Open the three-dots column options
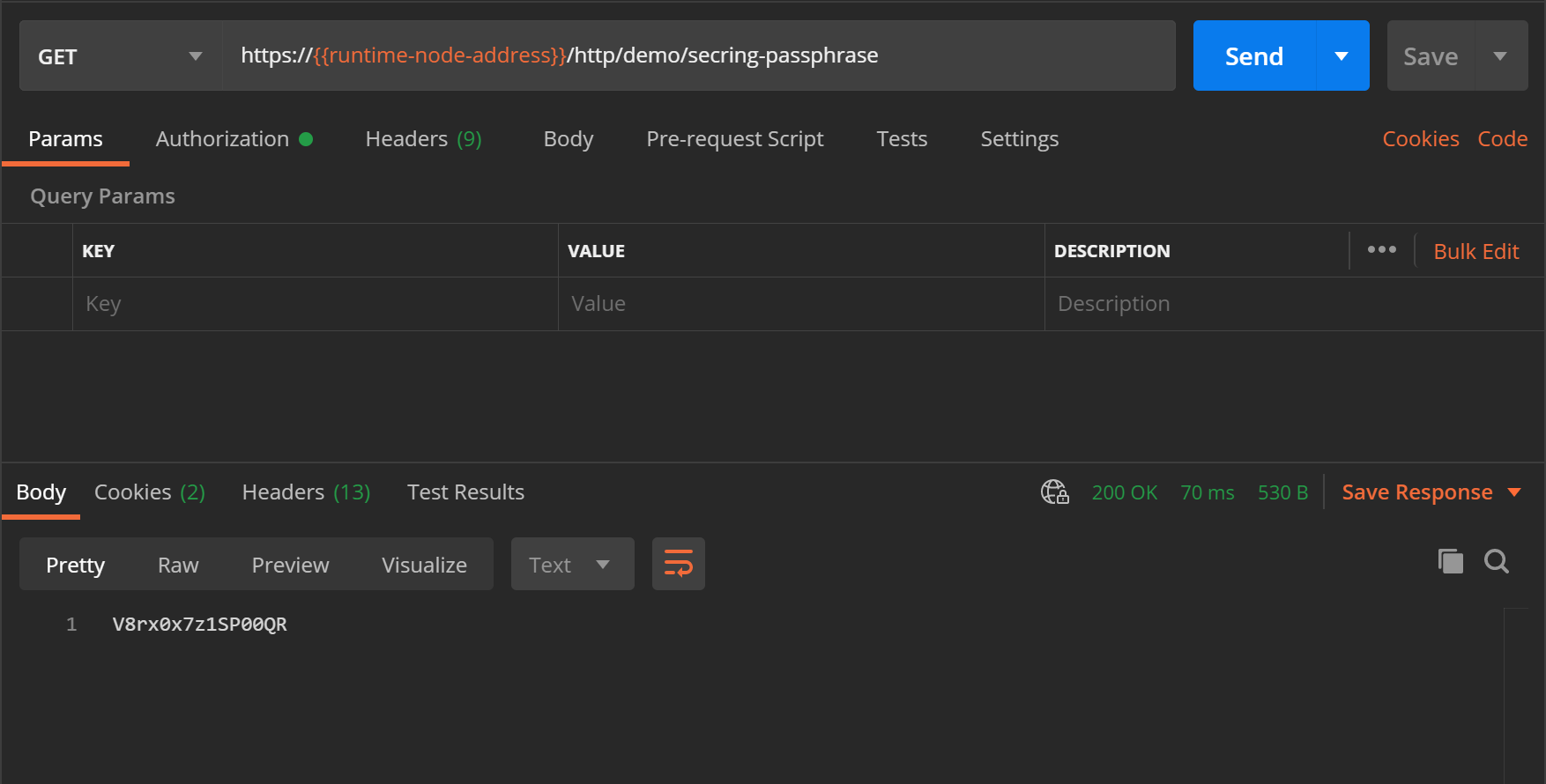The height and width of the screenshot is (784, 1546). coord(1381,250)
